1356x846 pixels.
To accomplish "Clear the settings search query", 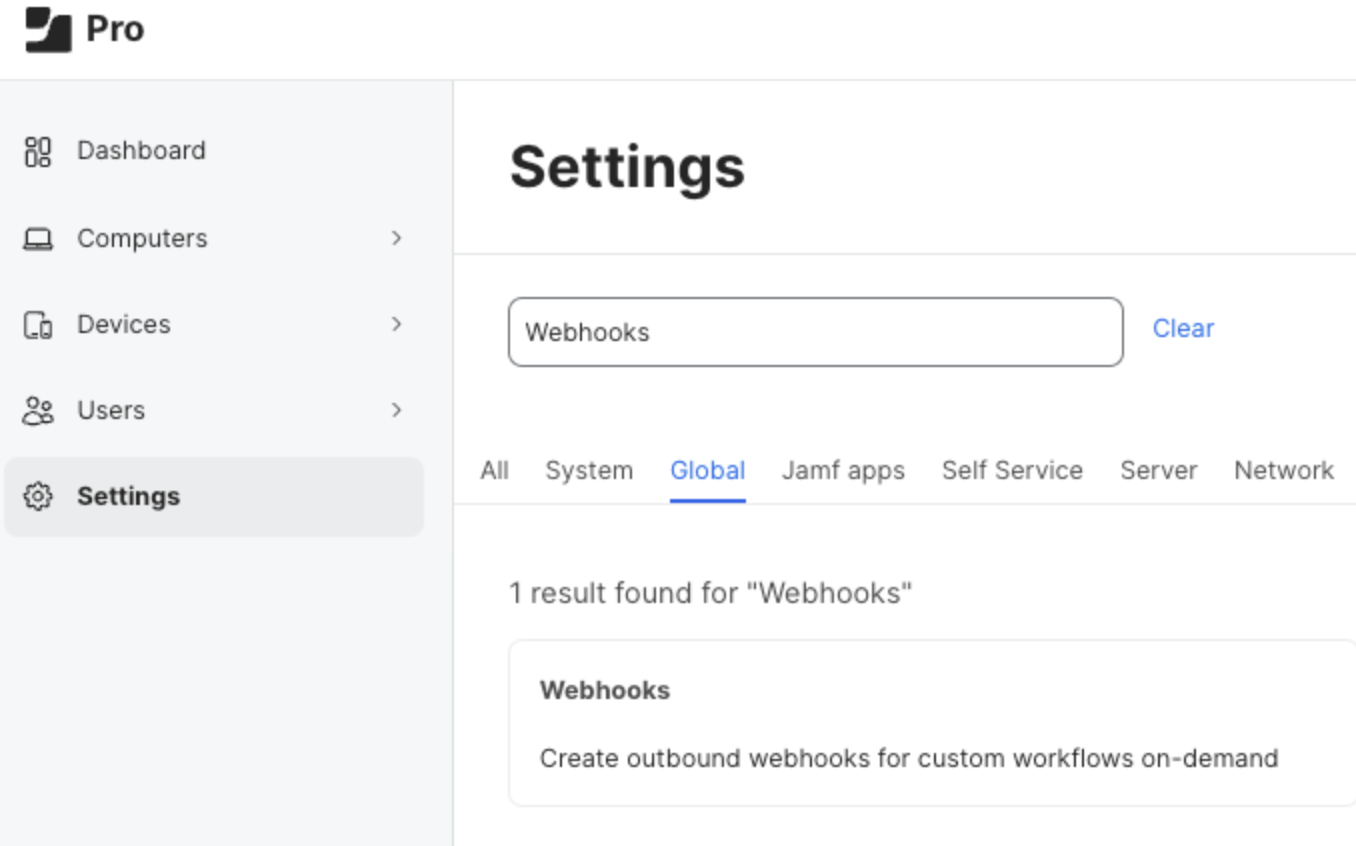I will (1183, 329).
